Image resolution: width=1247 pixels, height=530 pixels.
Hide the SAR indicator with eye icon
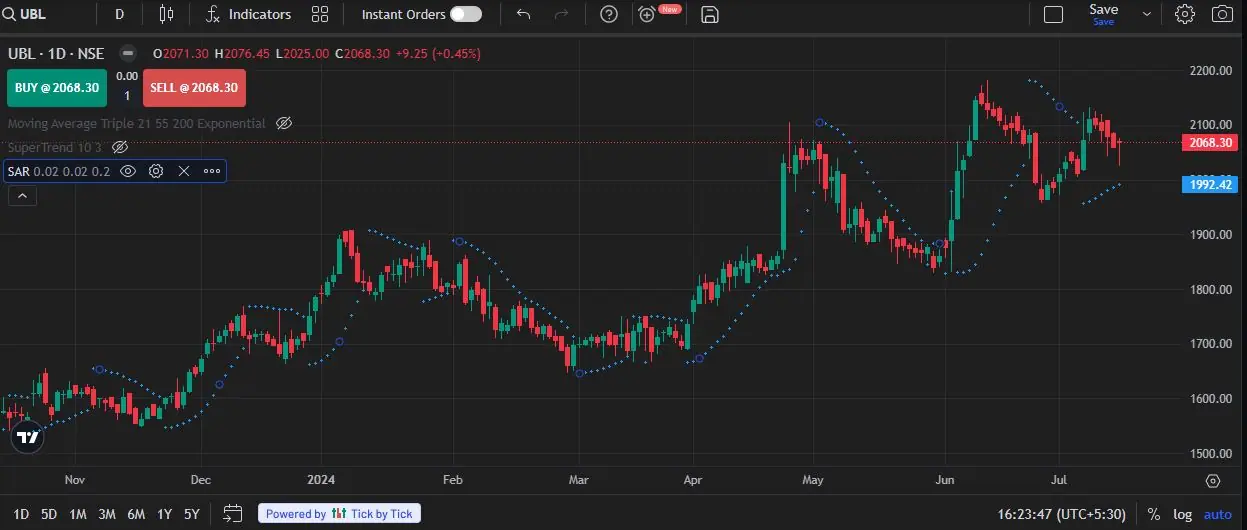(x=128, y=171)
